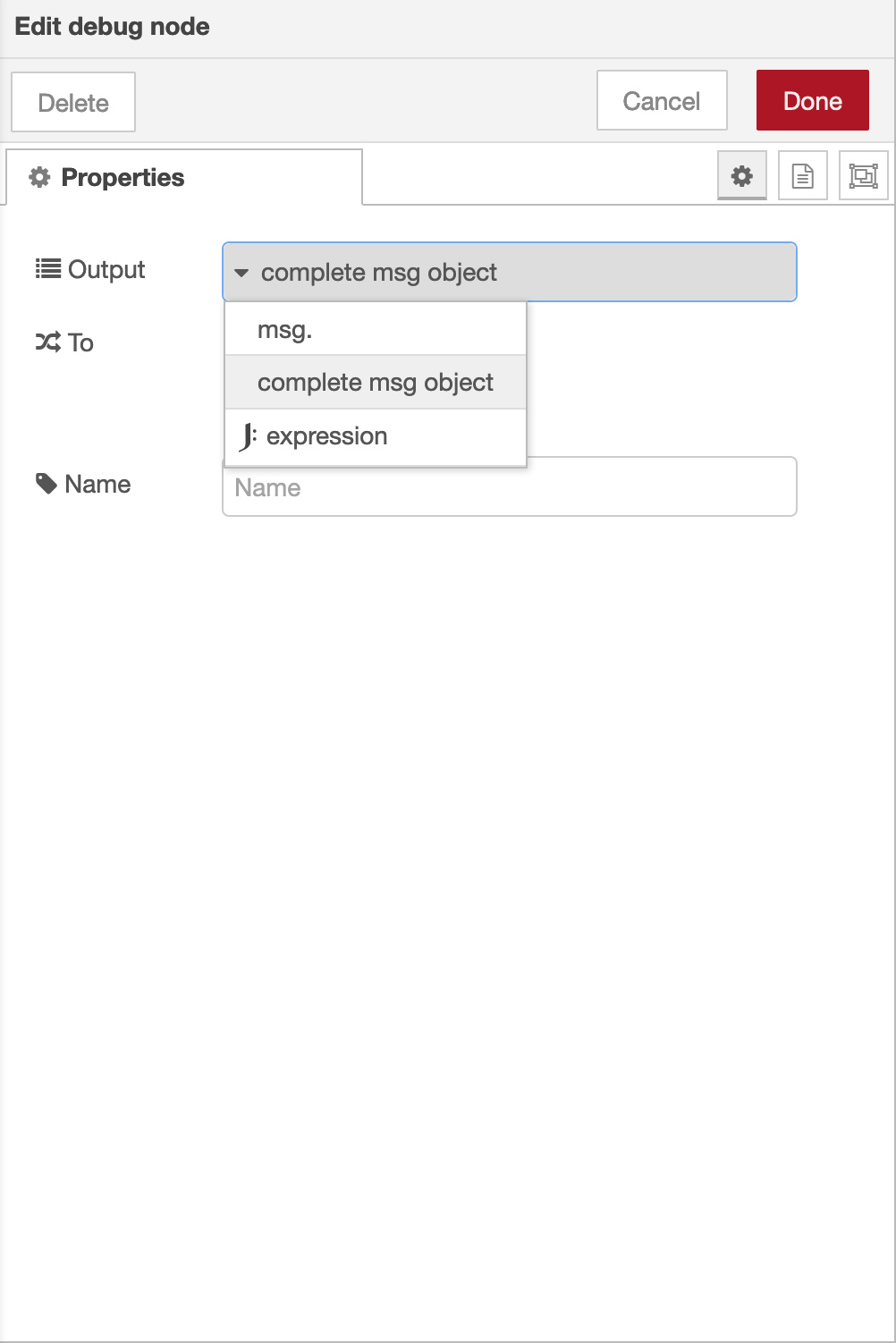Select the complete msg object option
Viewport: 896px width, 1343px height.
tap(375, 382)
